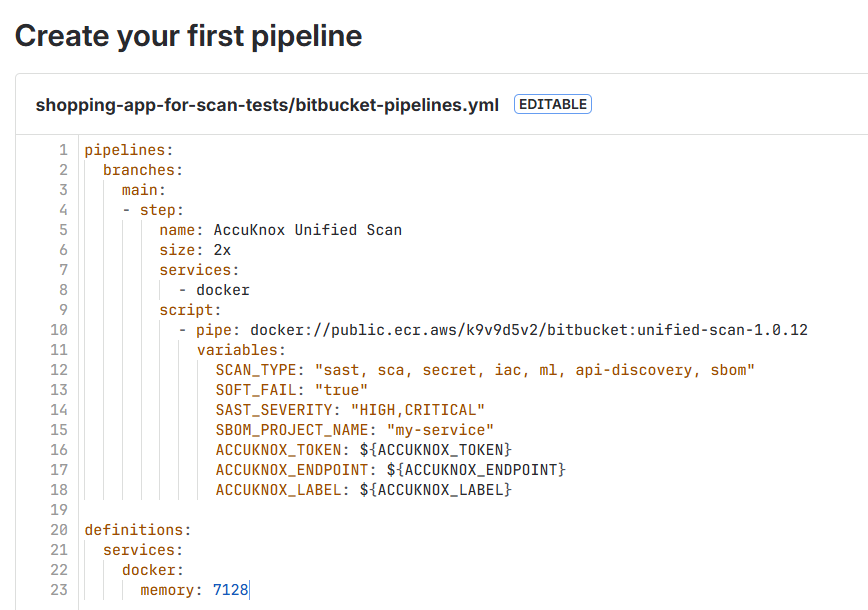Click the 'docker:' key on line 22
The image size is (868, 610).
point(153,570)
